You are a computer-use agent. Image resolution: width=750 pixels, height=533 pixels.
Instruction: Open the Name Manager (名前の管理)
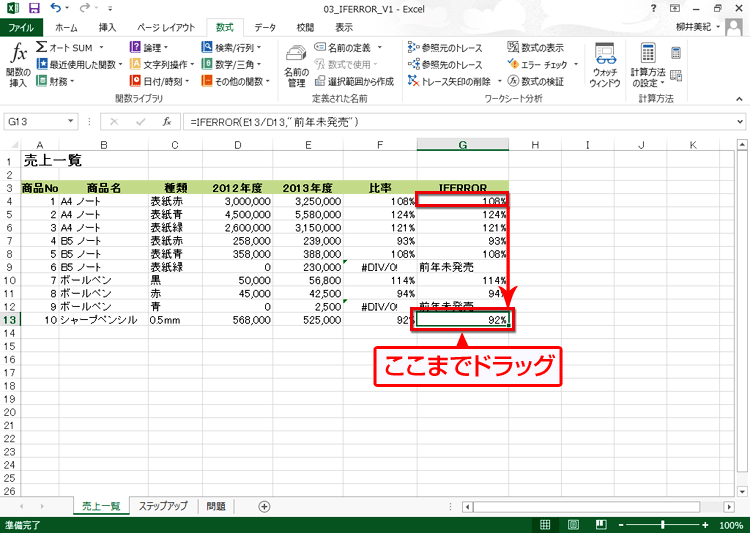click(296, 66)
